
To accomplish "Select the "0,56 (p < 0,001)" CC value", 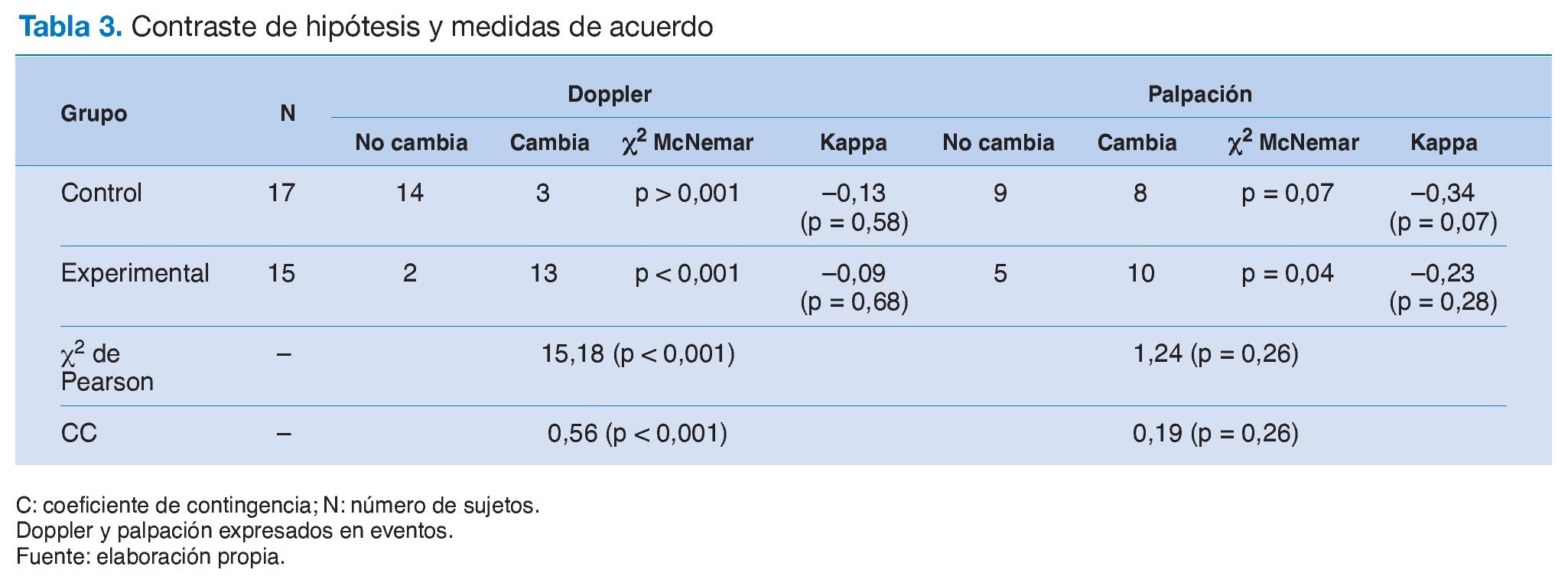I will [x=637, y=433].
